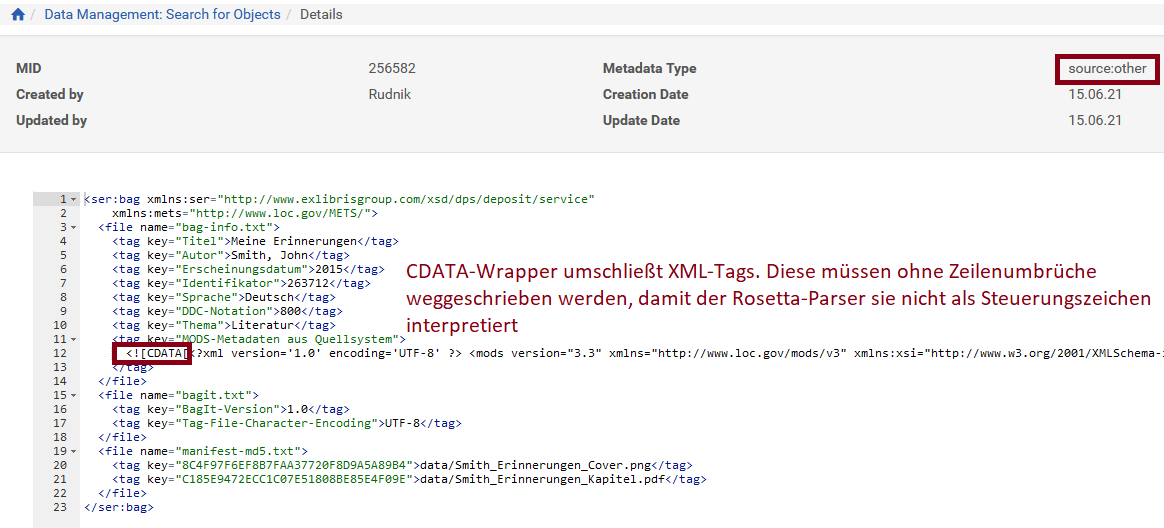Click line number 23 in the gutter
1164x528 pixels.
[x=62, y=507]
